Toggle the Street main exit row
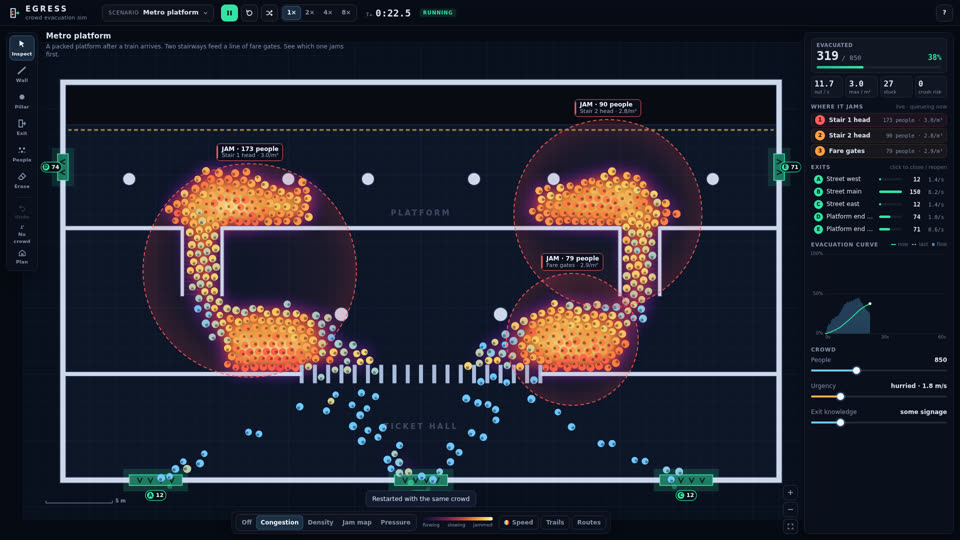The image size is (960, 540). pyautogui.click(x=879, y=192)
